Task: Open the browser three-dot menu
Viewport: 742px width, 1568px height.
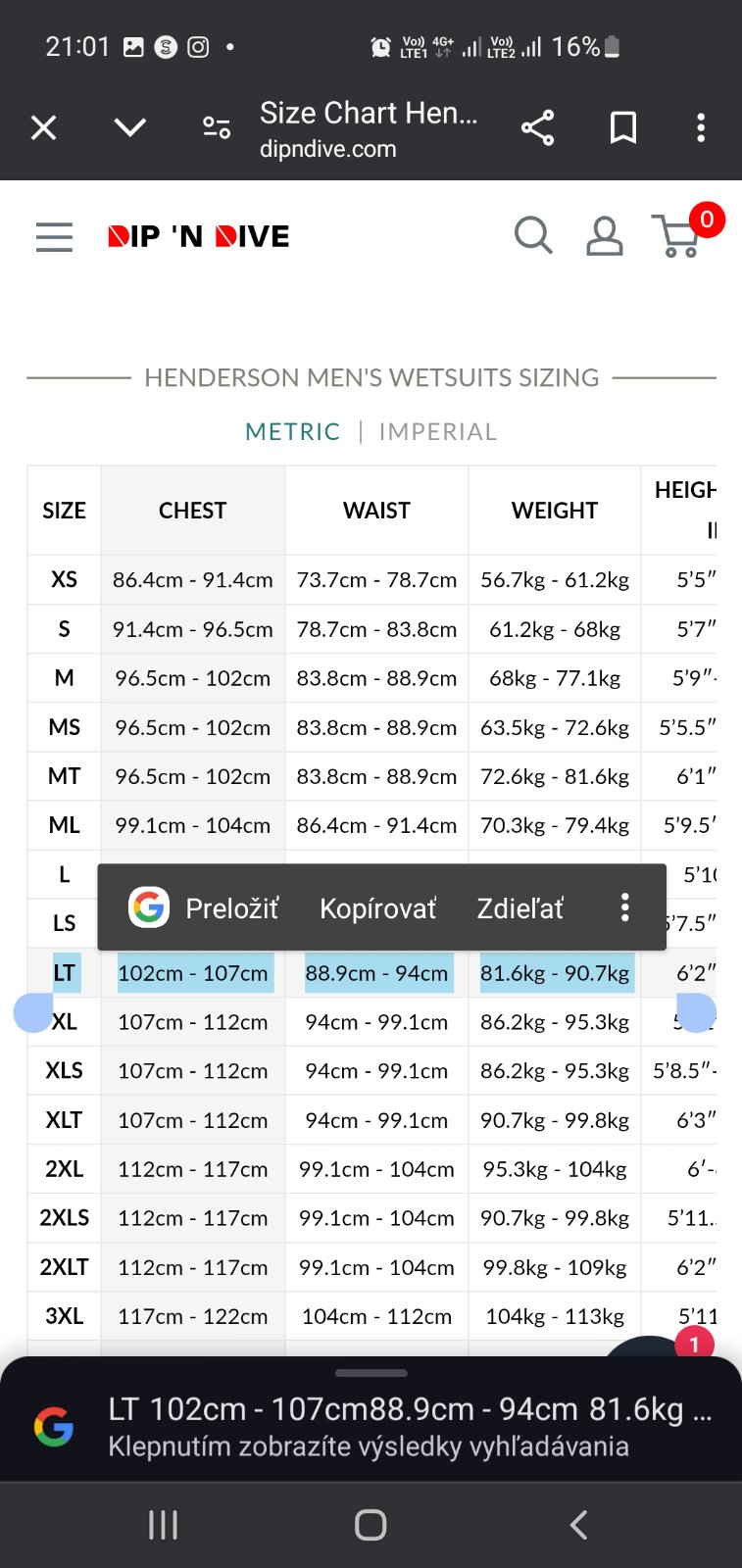Action: (700, 127)
